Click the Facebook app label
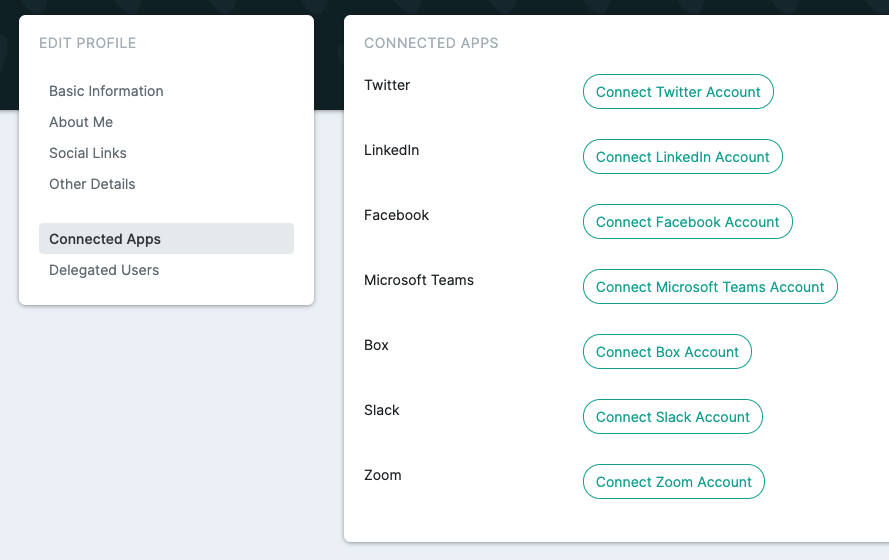This screenshot has width=889, height=560. pyautogui.click(x=396, y=215)
